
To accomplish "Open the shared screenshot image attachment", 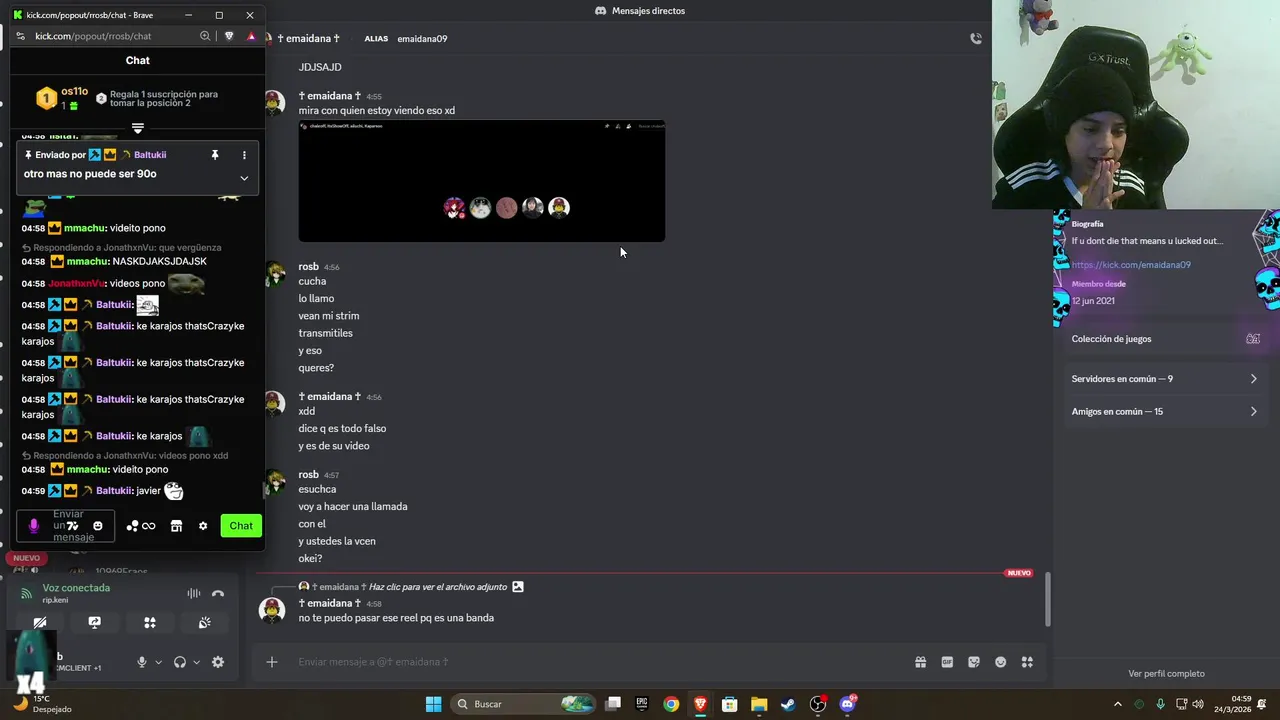I will [482, 181].
